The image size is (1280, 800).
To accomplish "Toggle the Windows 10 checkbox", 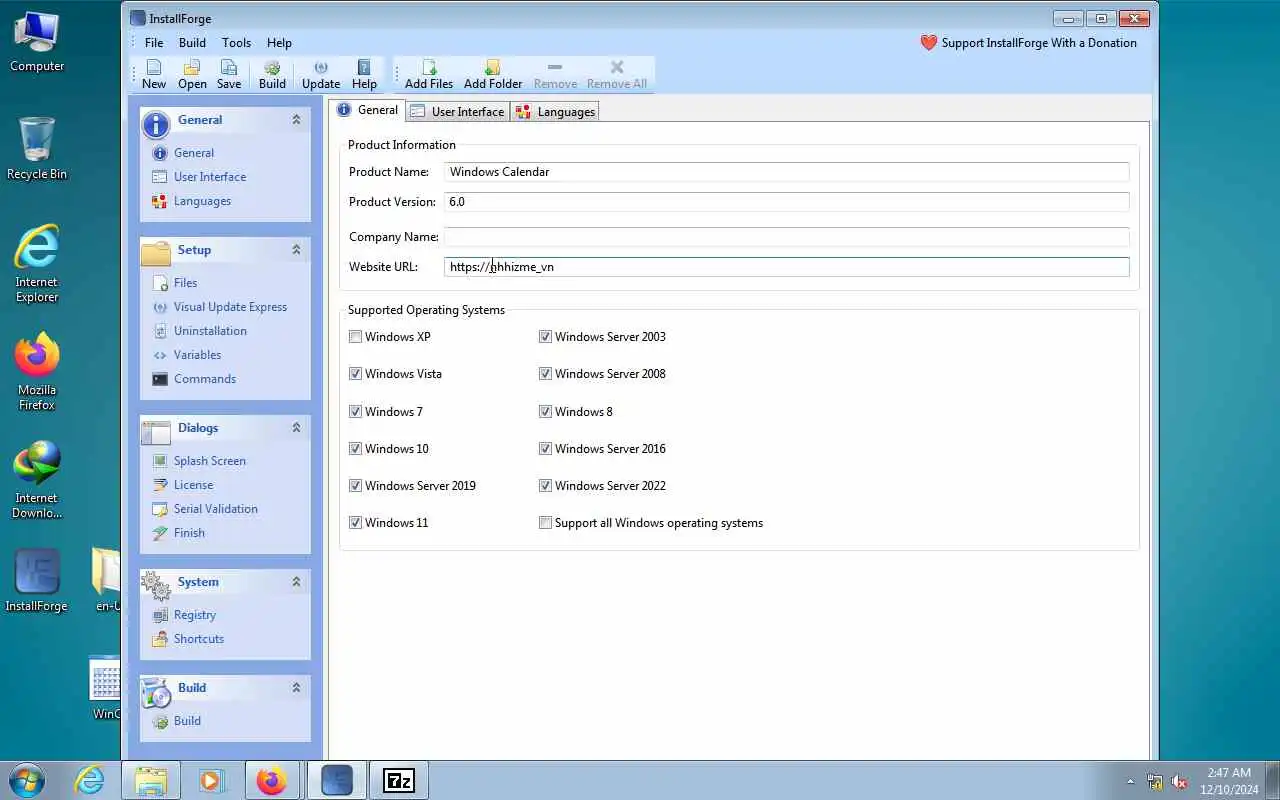I will coord(355,449).
